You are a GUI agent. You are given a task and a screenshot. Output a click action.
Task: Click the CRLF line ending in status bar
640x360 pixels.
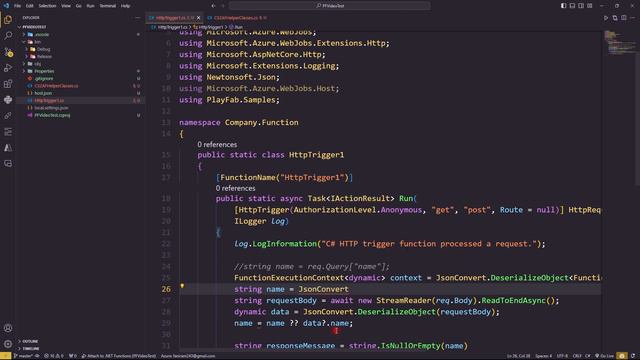pyautogui.click(x=577, y=356)
